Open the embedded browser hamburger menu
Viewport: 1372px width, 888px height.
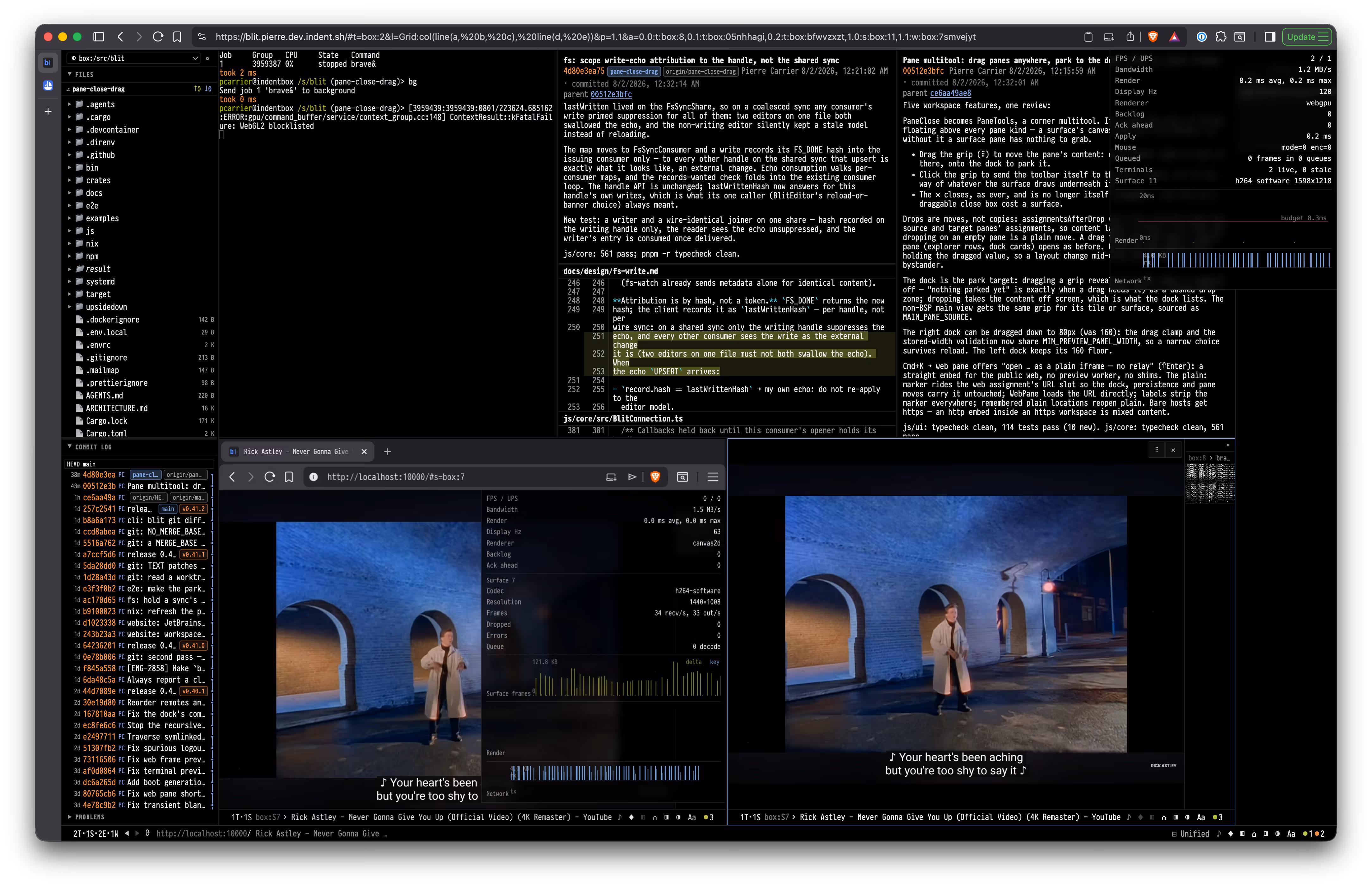713,477
